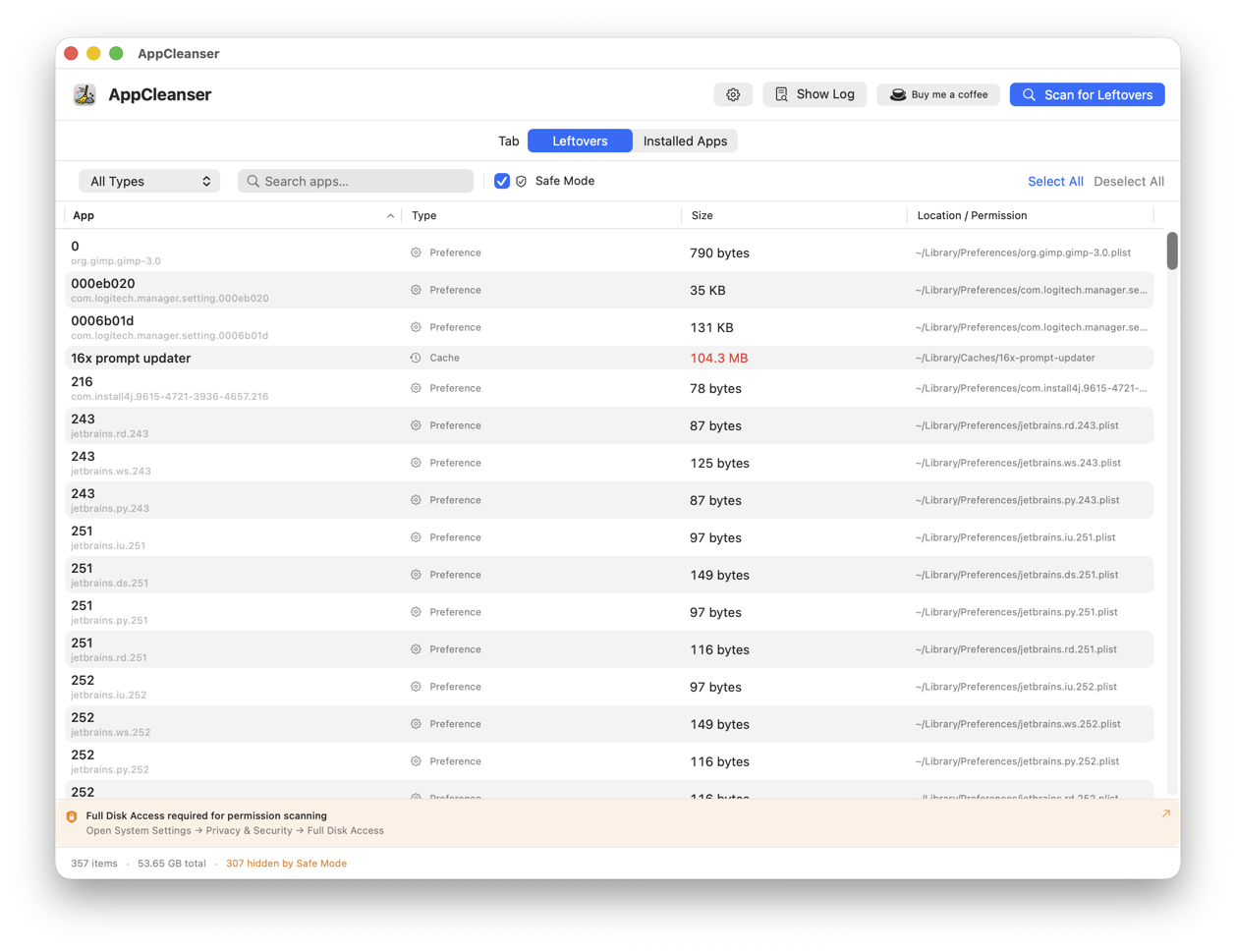The image size is (1236, 952).
Task: Click preference gear icon in 000eb020 row
Action: [416, 290]
